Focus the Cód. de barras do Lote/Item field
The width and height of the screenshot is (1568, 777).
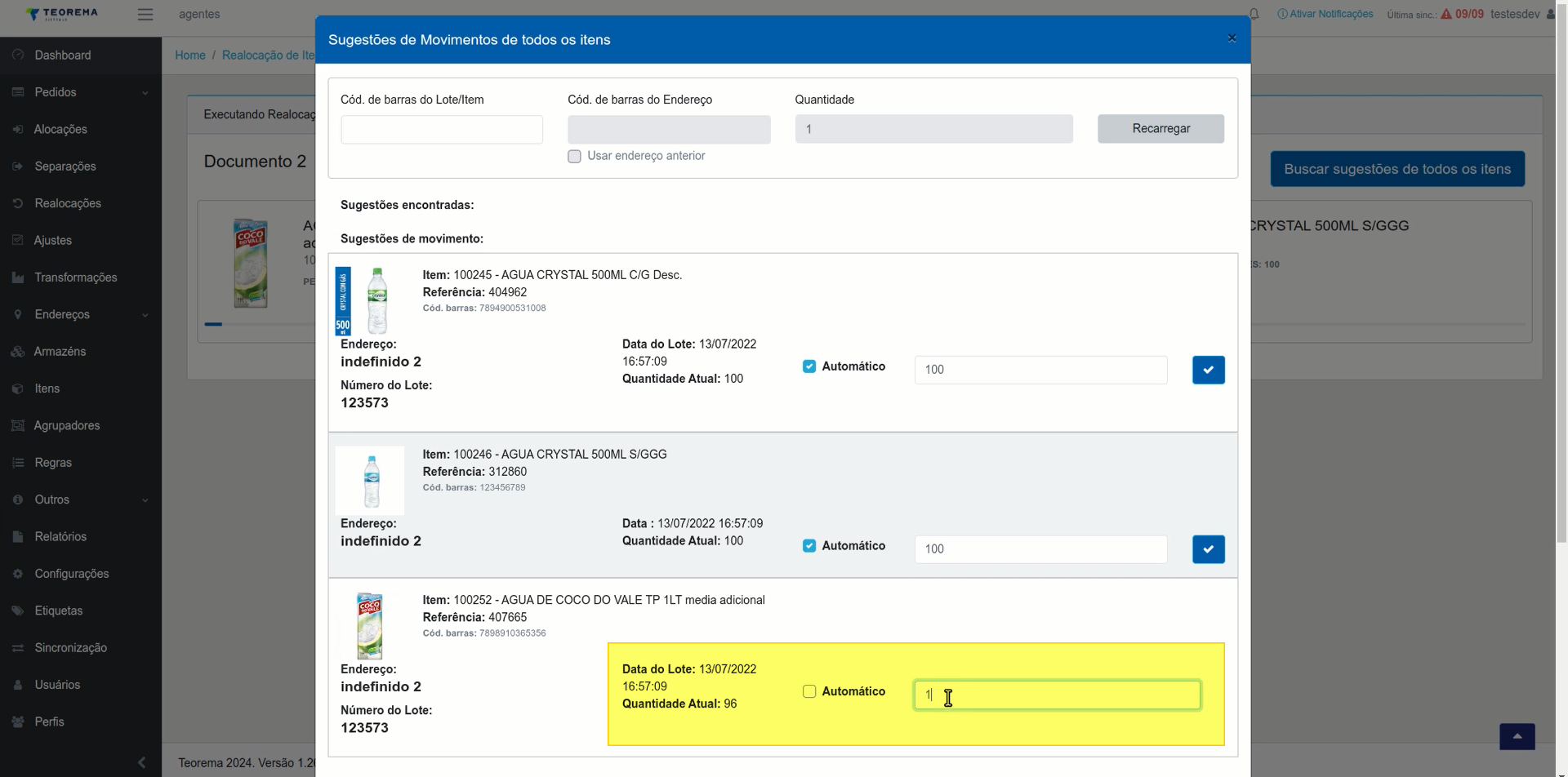442,129
